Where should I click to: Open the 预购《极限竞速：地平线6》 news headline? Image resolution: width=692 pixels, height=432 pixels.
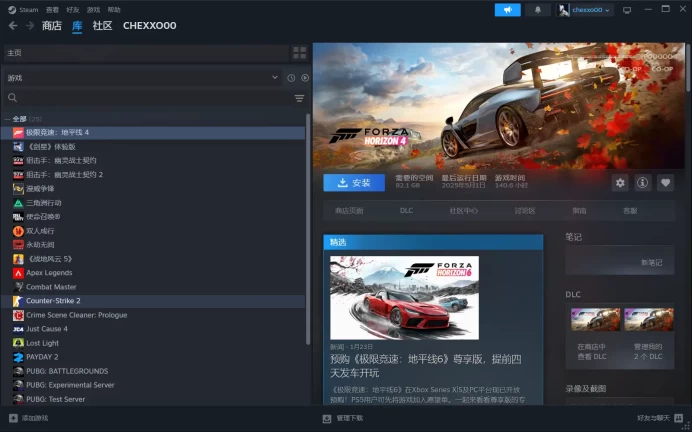425,366
